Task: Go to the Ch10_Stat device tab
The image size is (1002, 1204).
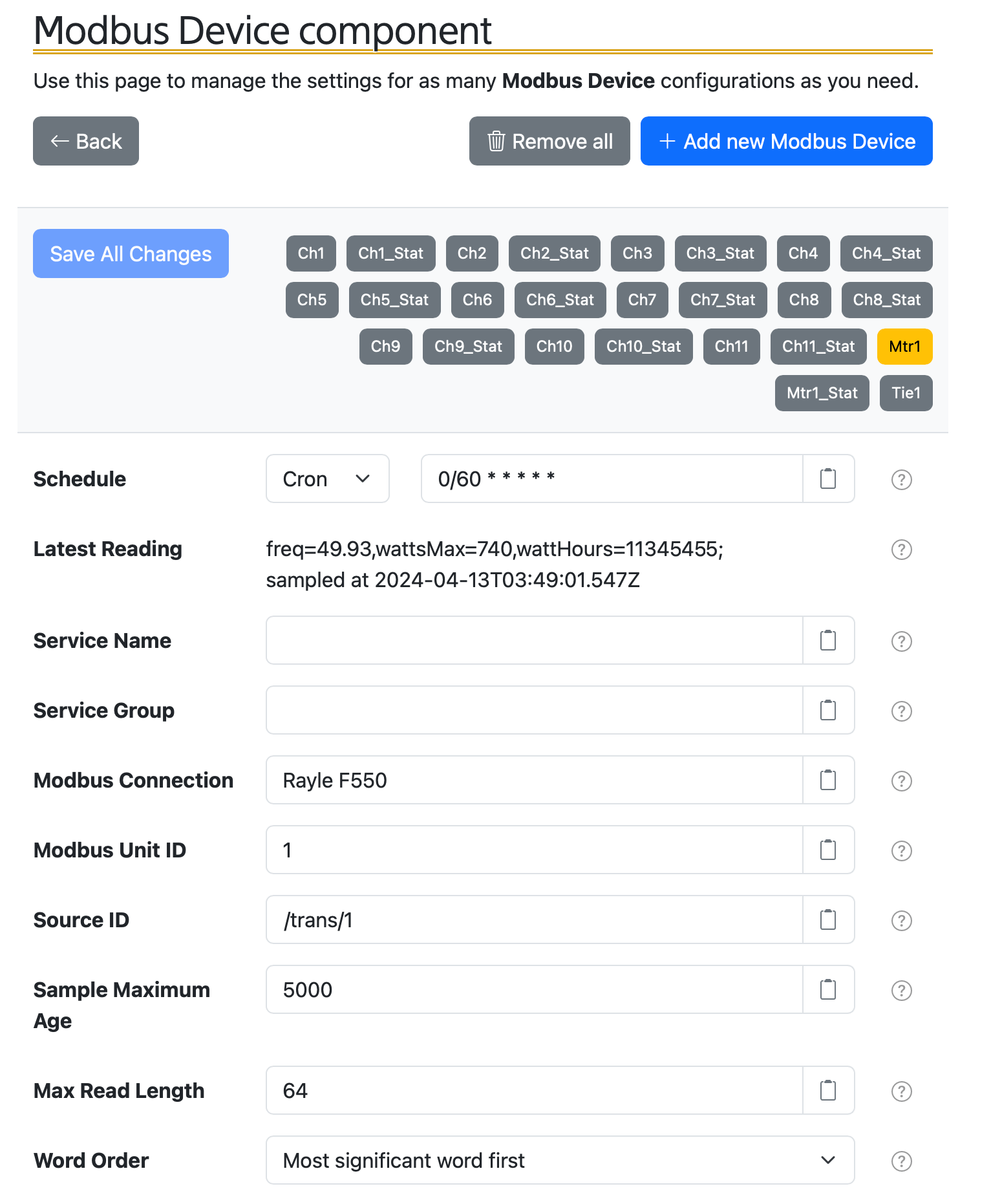Action: [644, 347]
